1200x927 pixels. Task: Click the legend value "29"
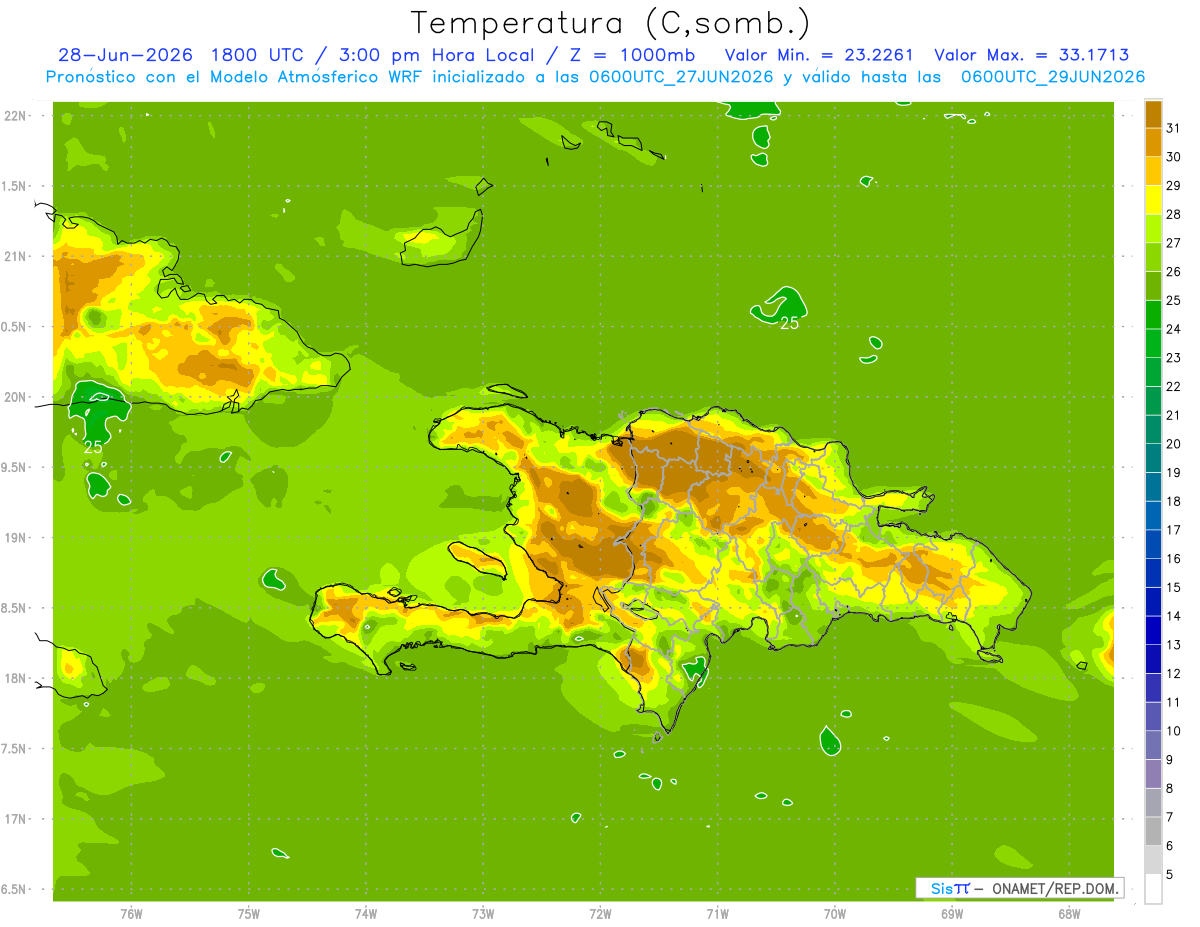click(1174, 186)
